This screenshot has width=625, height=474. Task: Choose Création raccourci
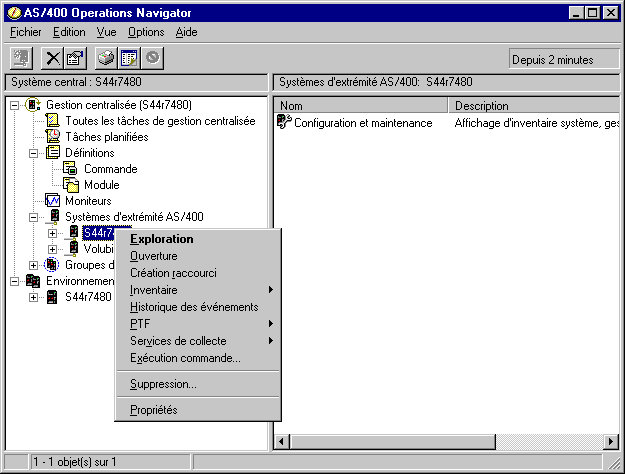(x=198, y=273)
